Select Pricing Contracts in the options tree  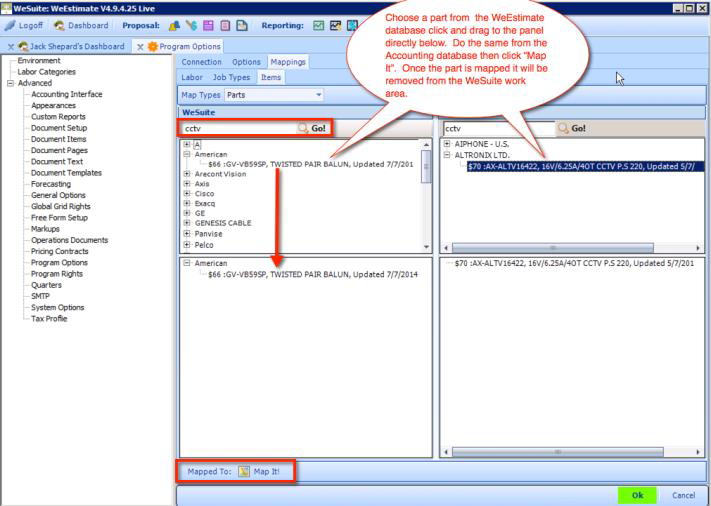click(x=59, y=252)
